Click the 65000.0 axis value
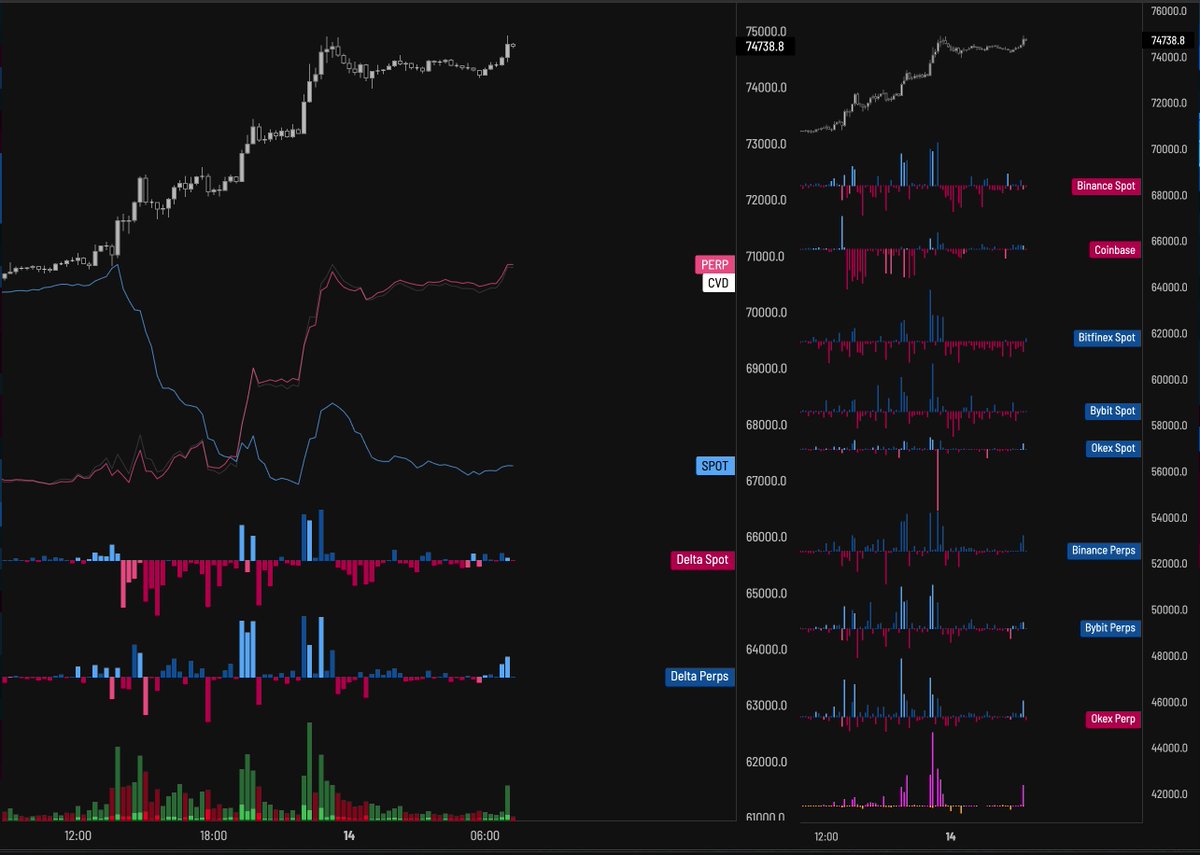 (766, 594)
